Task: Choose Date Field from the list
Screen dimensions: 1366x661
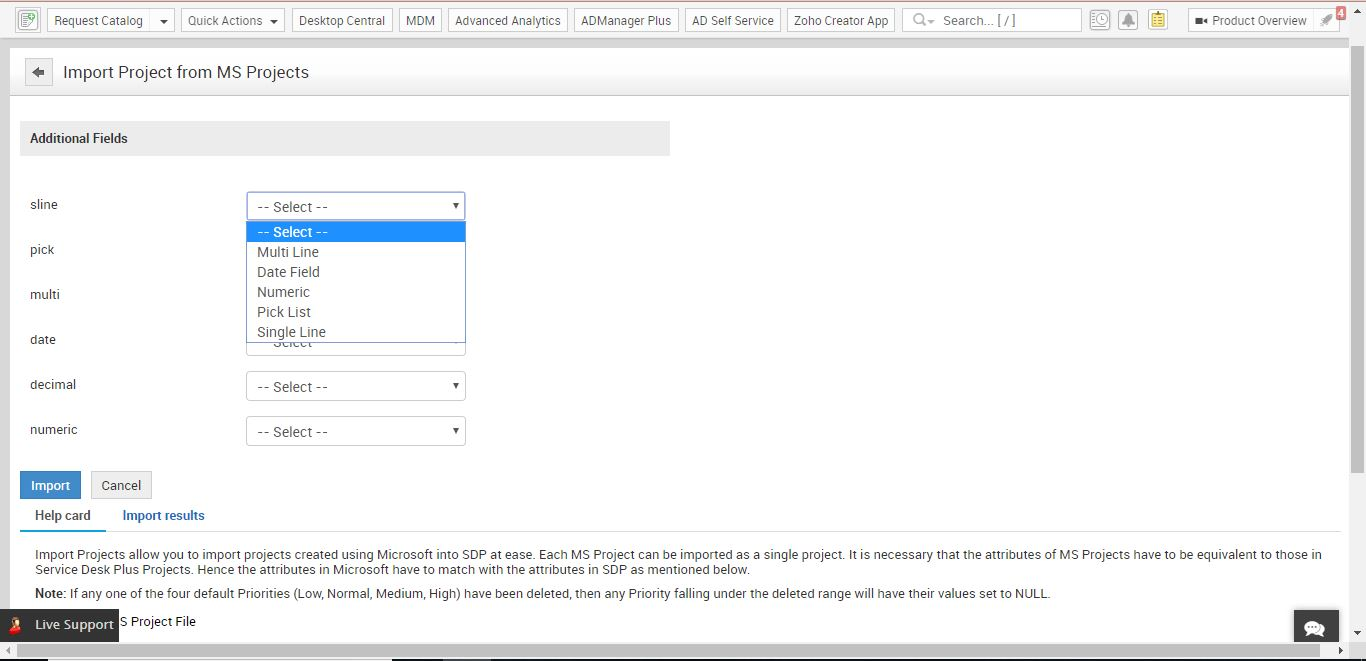Action: click(356, 272)
